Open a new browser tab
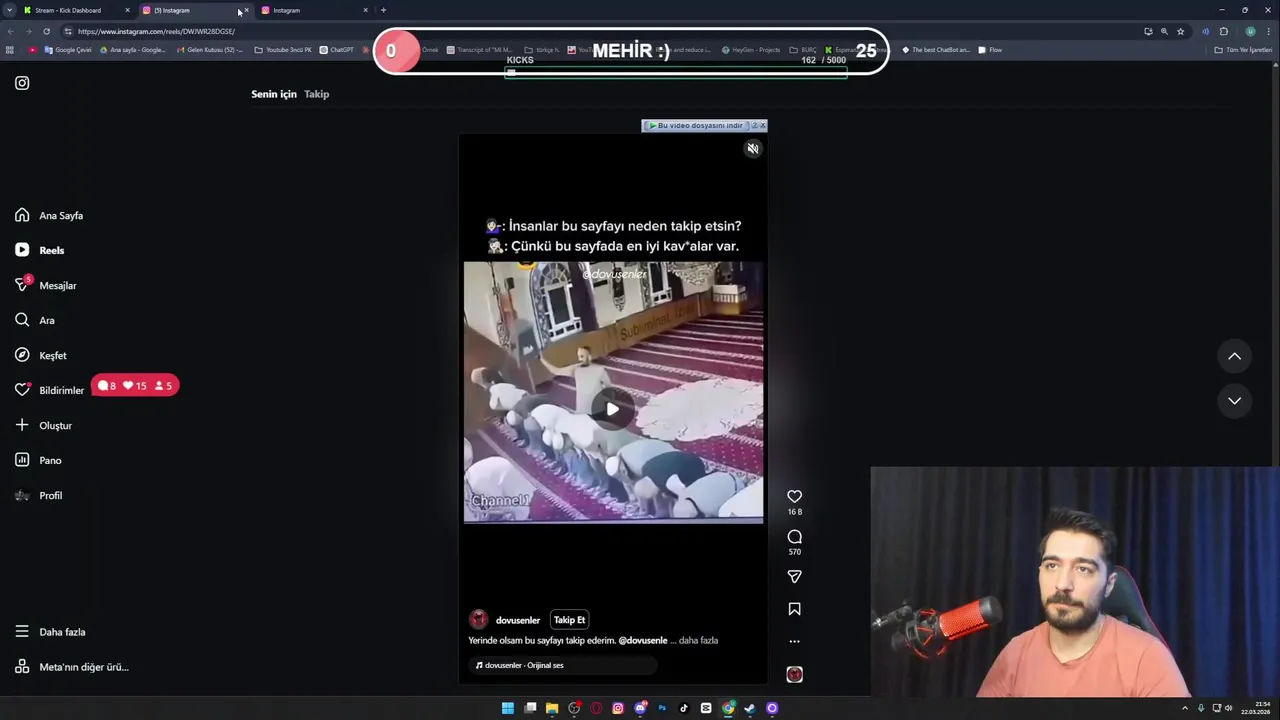Screen dimensions: 1280x720 coord(383,10)
